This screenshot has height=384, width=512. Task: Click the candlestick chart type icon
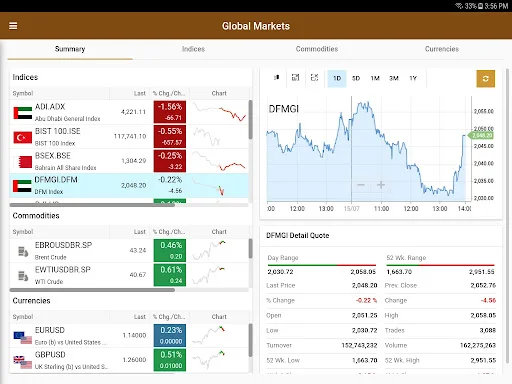coord(277,78)
